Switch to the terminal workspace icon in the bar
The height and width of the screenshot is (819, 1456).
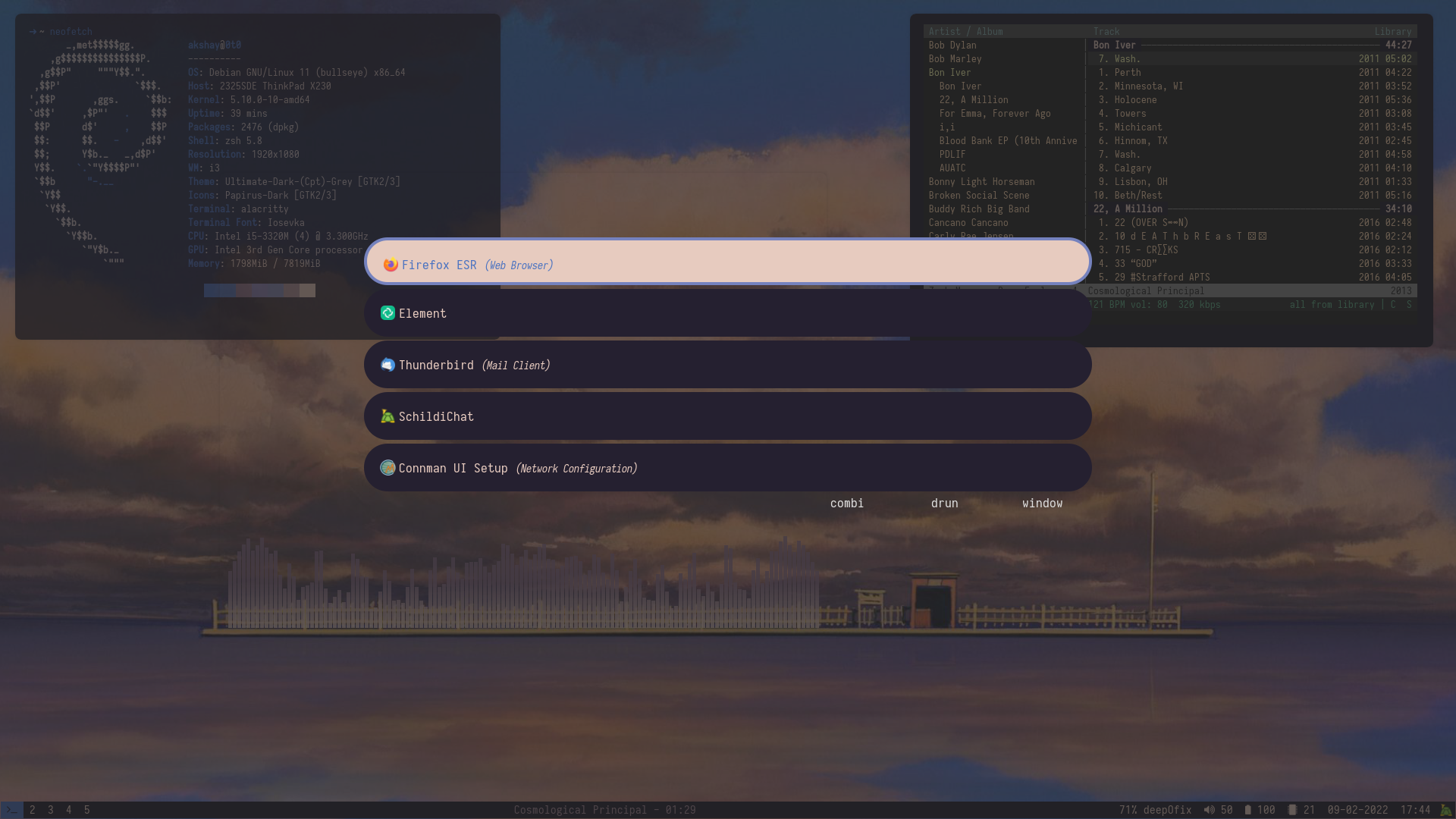pos(11,810)
